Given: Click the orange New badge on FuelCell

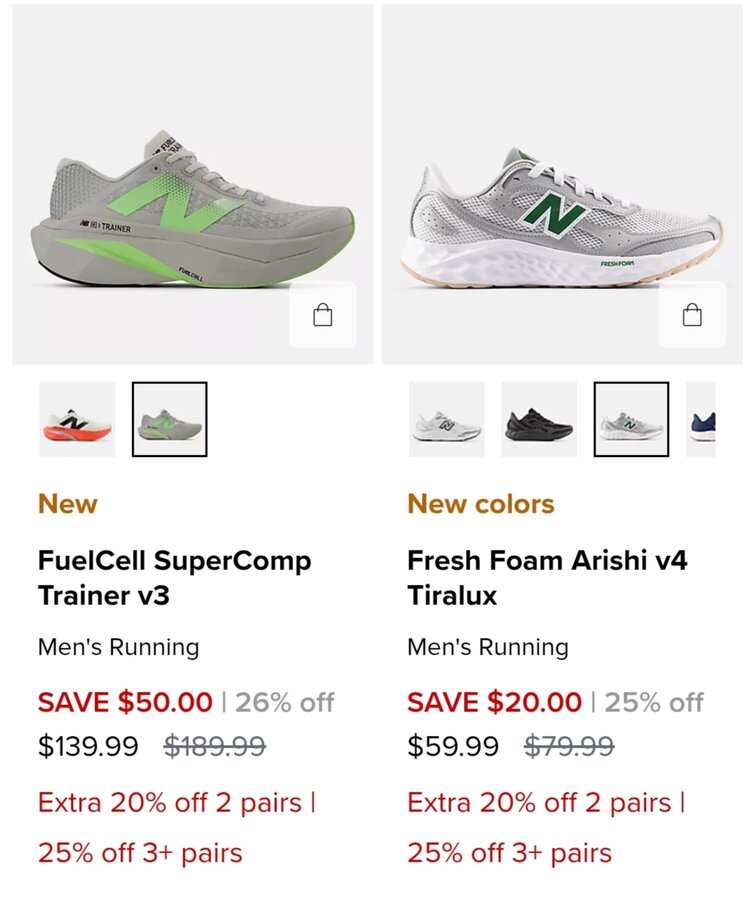Looking at the screenshot, I should coord(68,504).
